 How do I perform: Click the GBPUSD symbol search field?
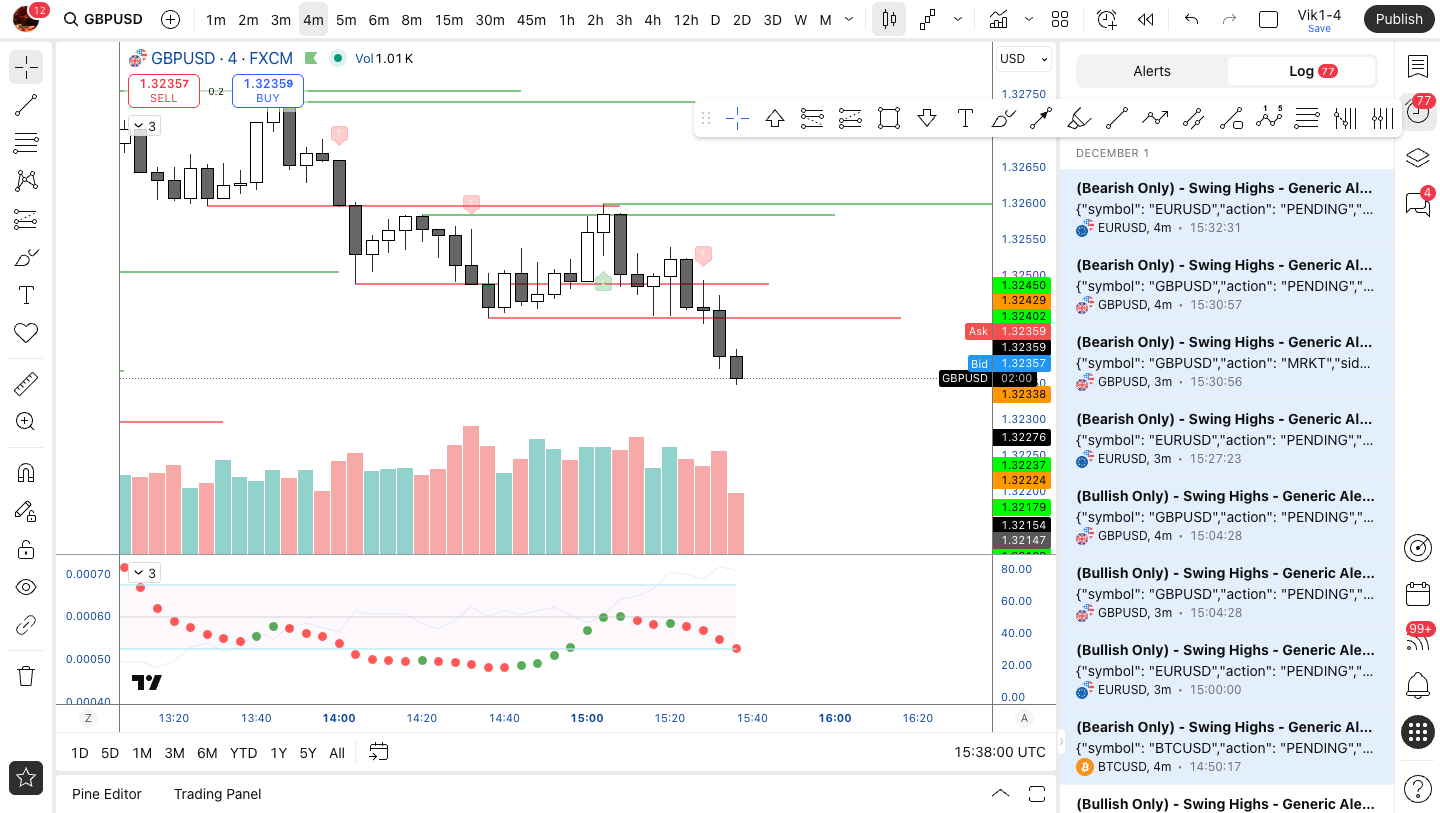pos(103,19)
